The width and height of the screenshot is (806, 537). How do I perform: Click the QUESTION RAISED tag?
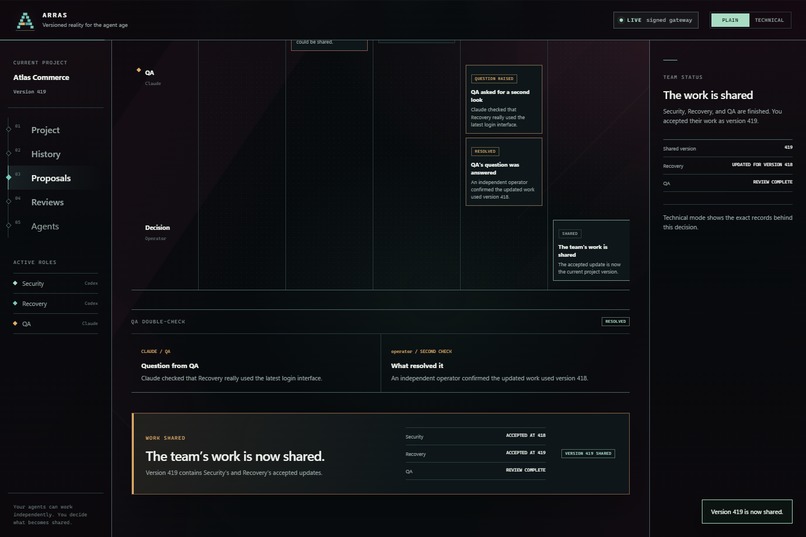point(494,79)
